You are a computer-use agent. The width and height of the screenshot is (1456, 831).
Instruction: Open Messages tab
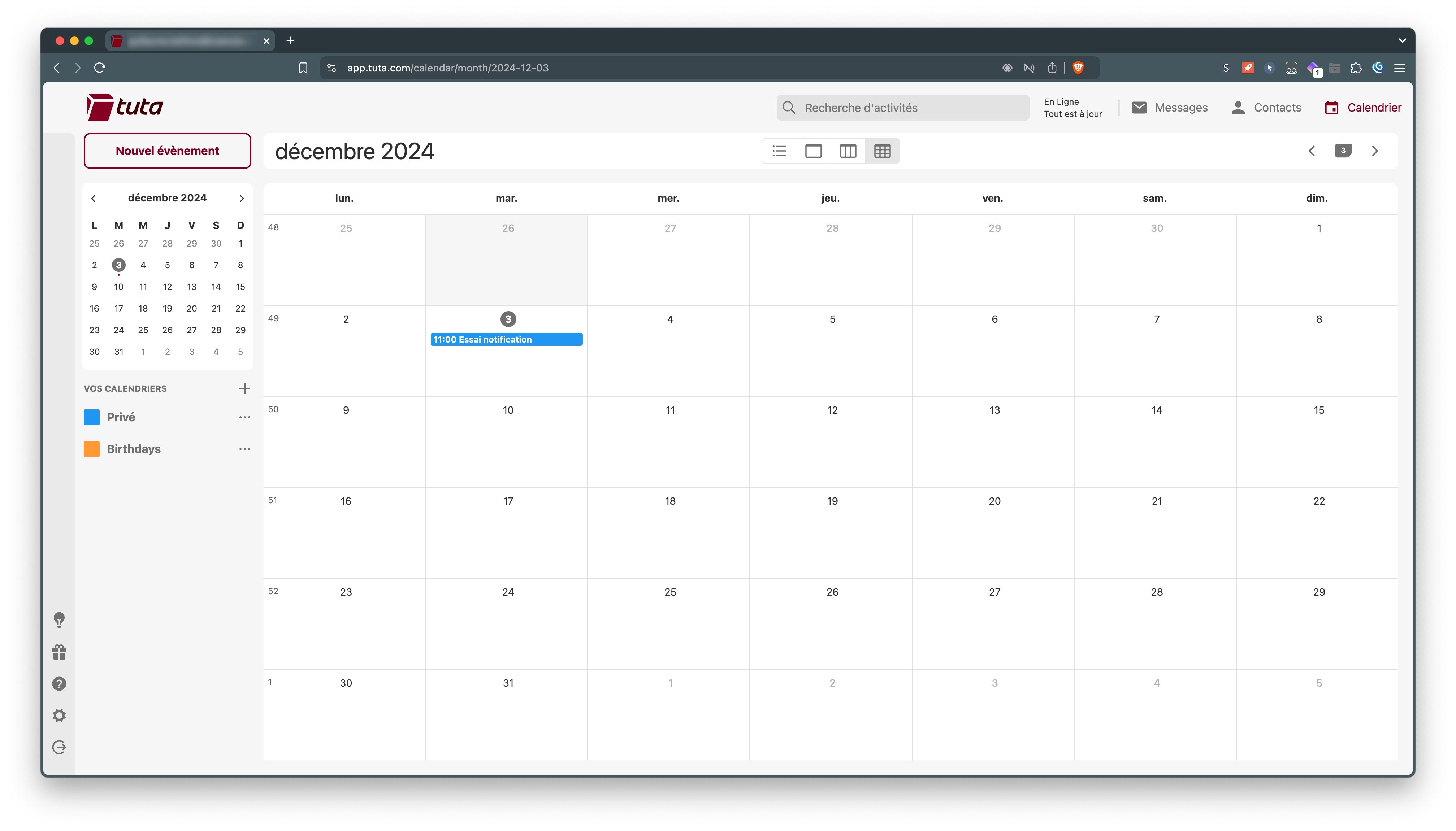coord(1170,108)
